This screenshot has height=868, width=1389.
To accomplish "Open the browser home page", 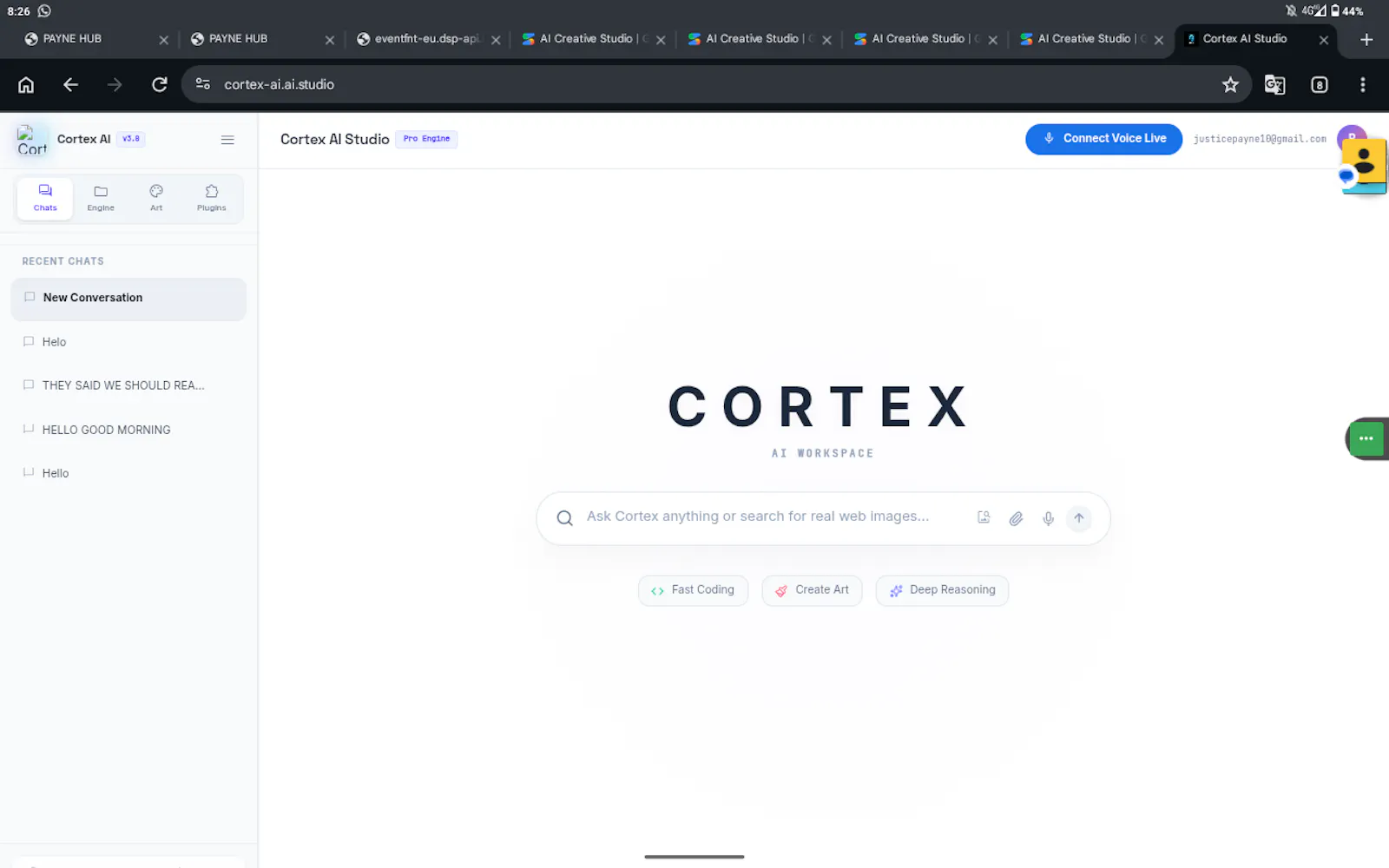I will click(26, 84).
